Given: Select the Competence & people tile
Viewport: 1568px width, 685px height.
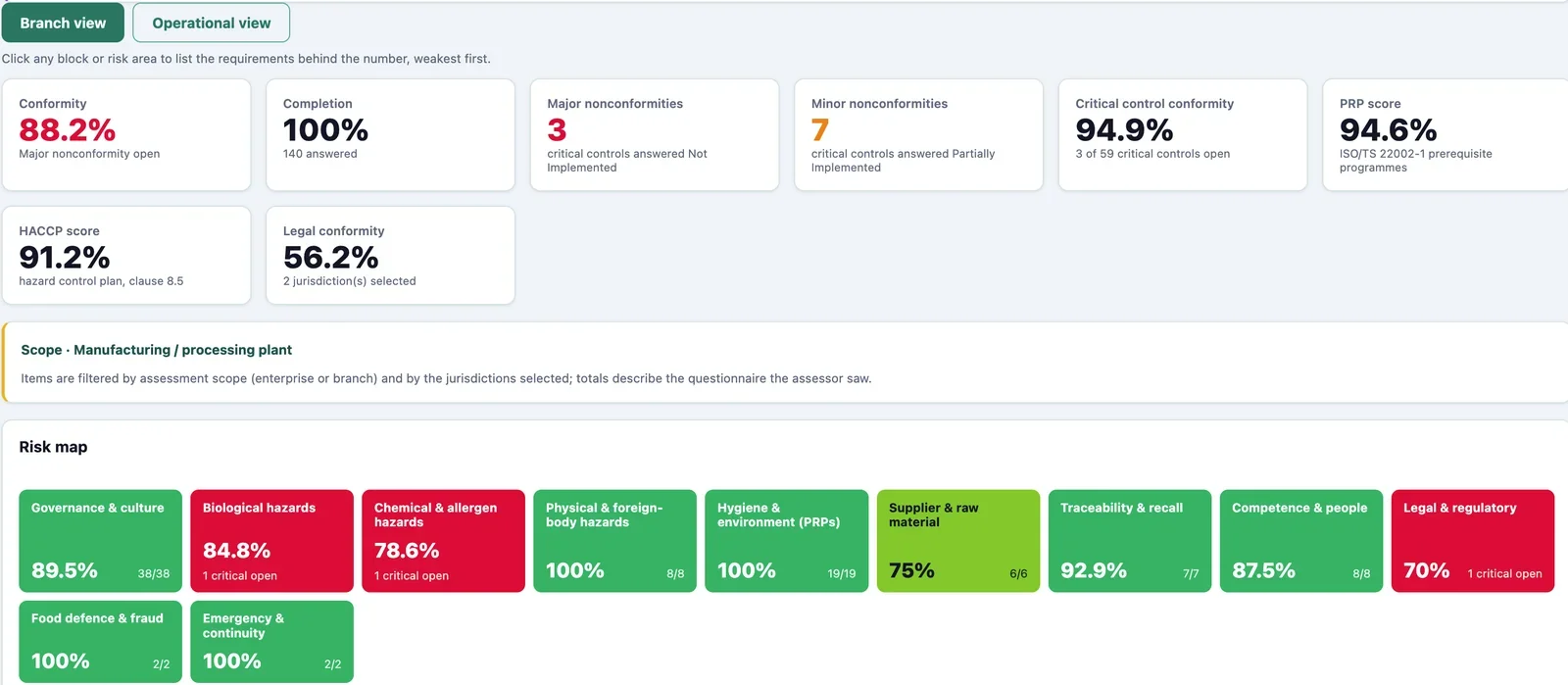Looking at the screenshot, I should pos(1301,541).
